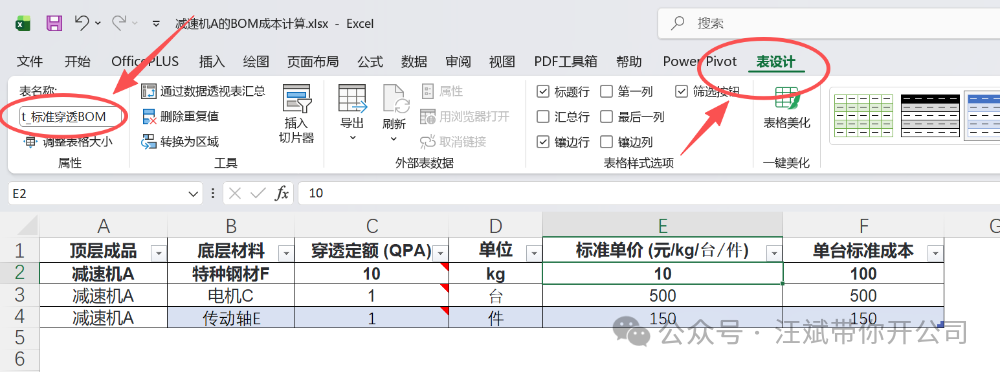Open the 底层材料 filter dropdown
The height and width of the screenshot is (372, 1000).
[x=286, y=254]
